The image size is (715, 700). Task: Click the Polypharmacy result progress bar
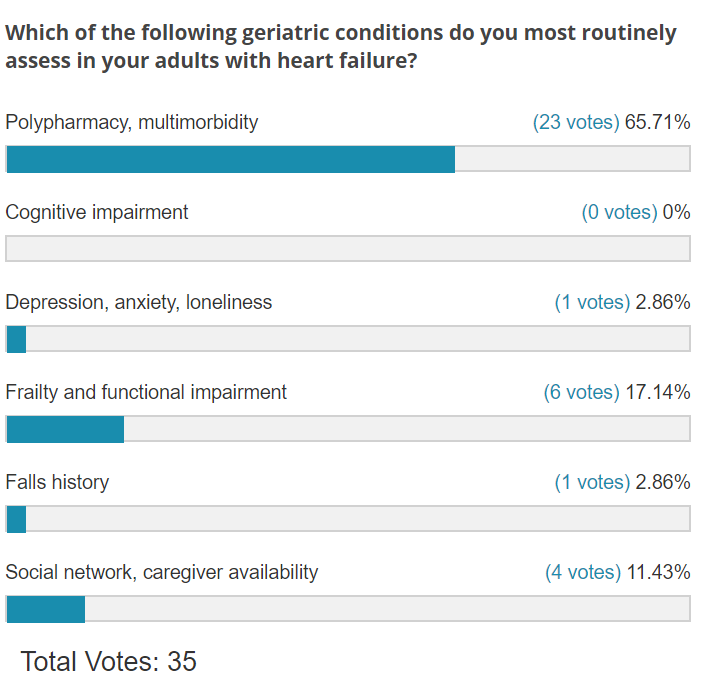348,159
